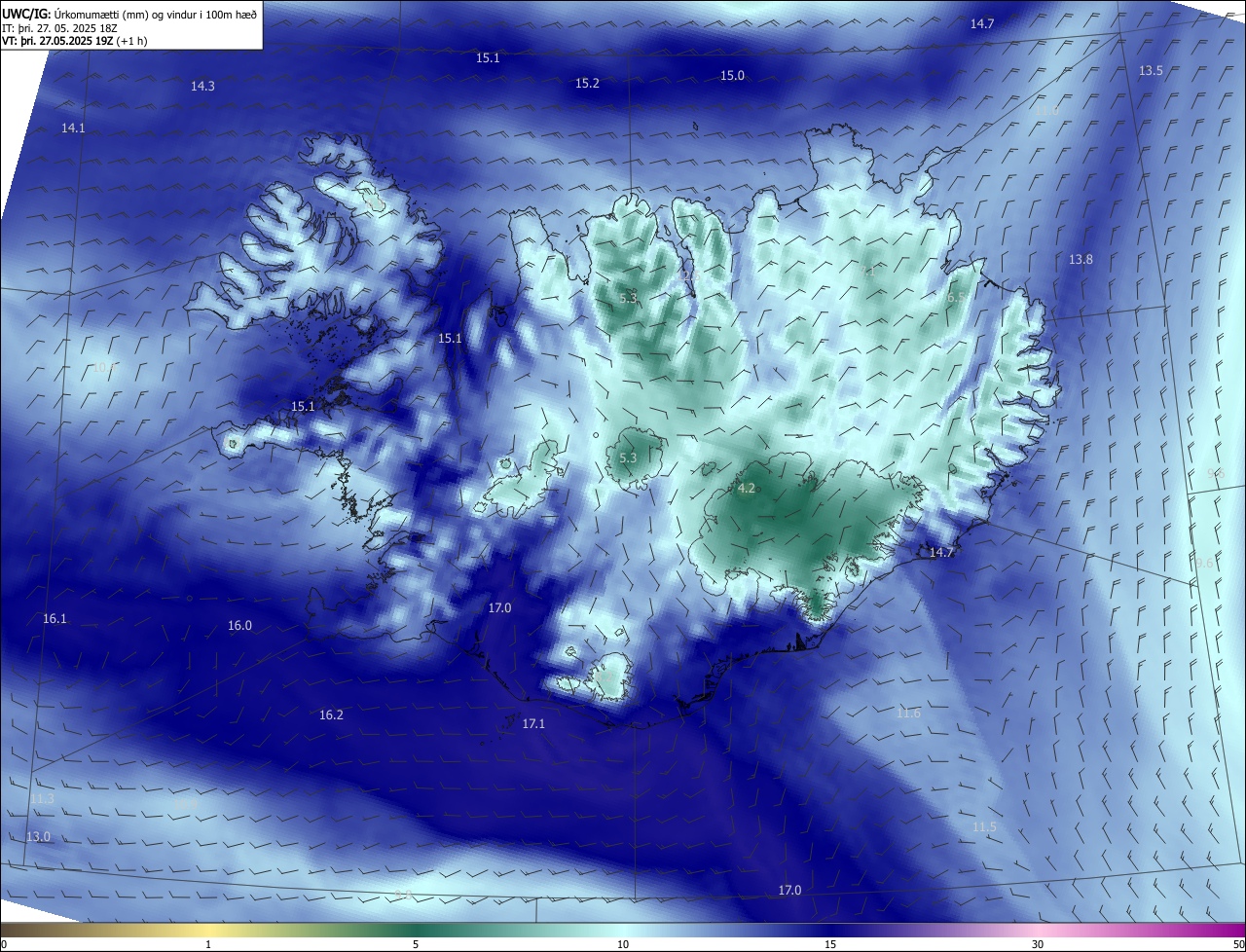Click the 15.0 value label

coord(732,76)
